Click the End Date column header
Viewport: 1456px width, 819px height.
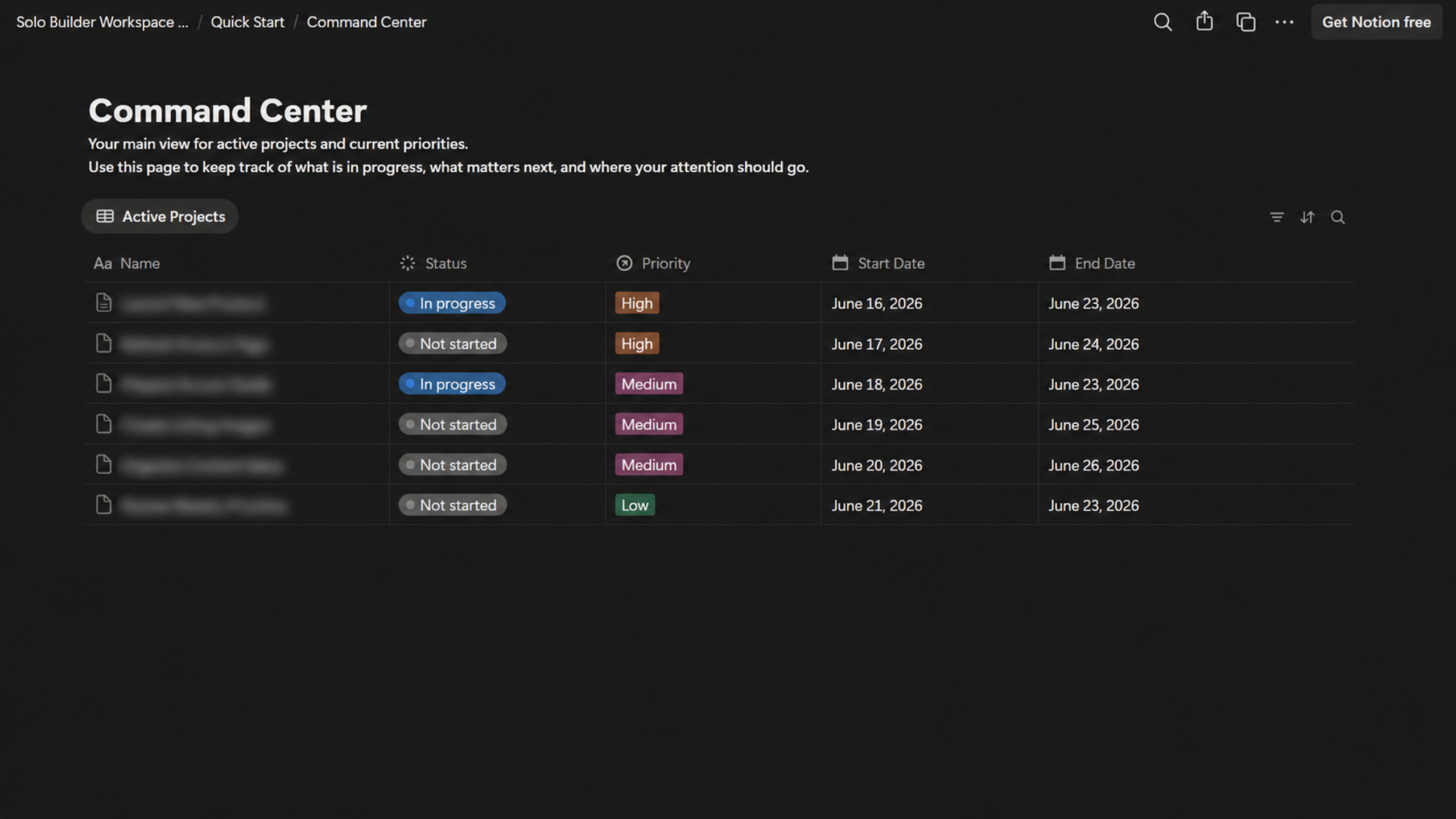1092,263
